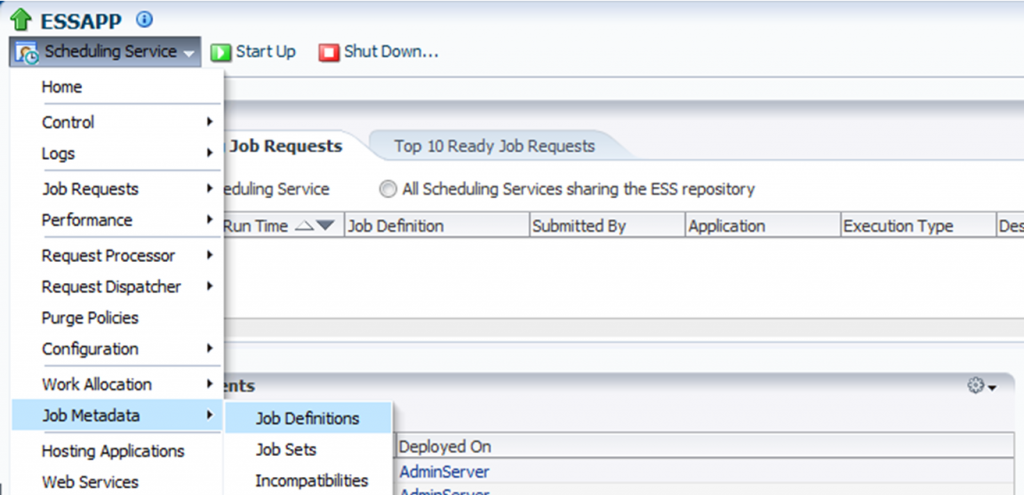
Task: Click the green Start Up icon
Action: 221,53
